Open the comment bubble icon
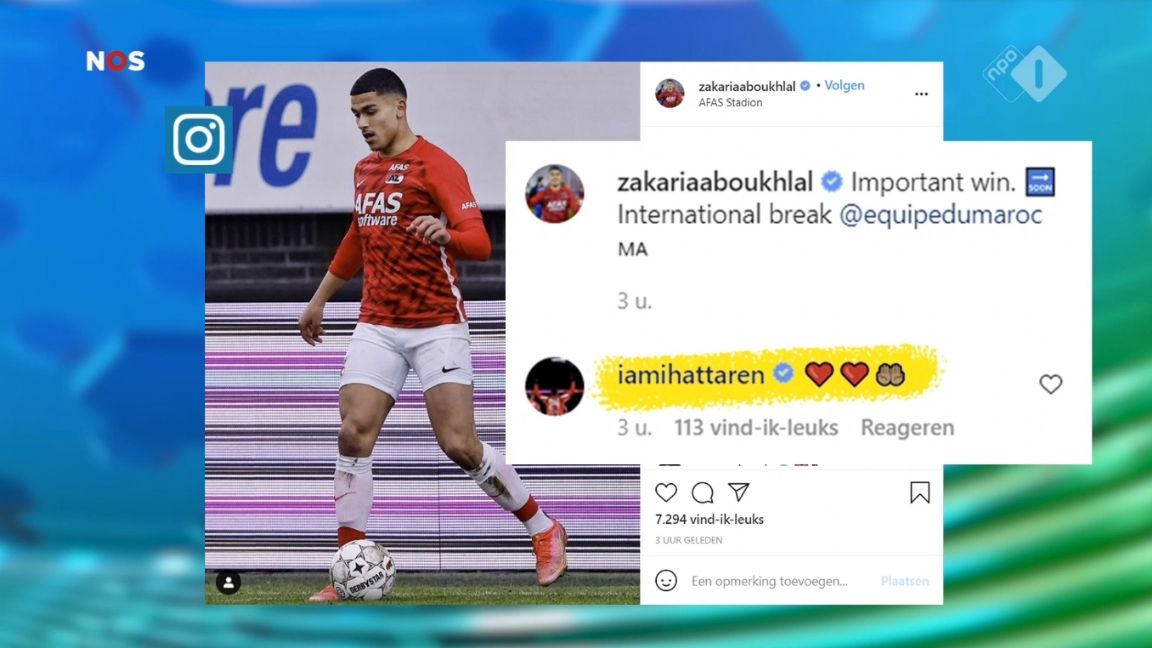 tap(702, 492)
